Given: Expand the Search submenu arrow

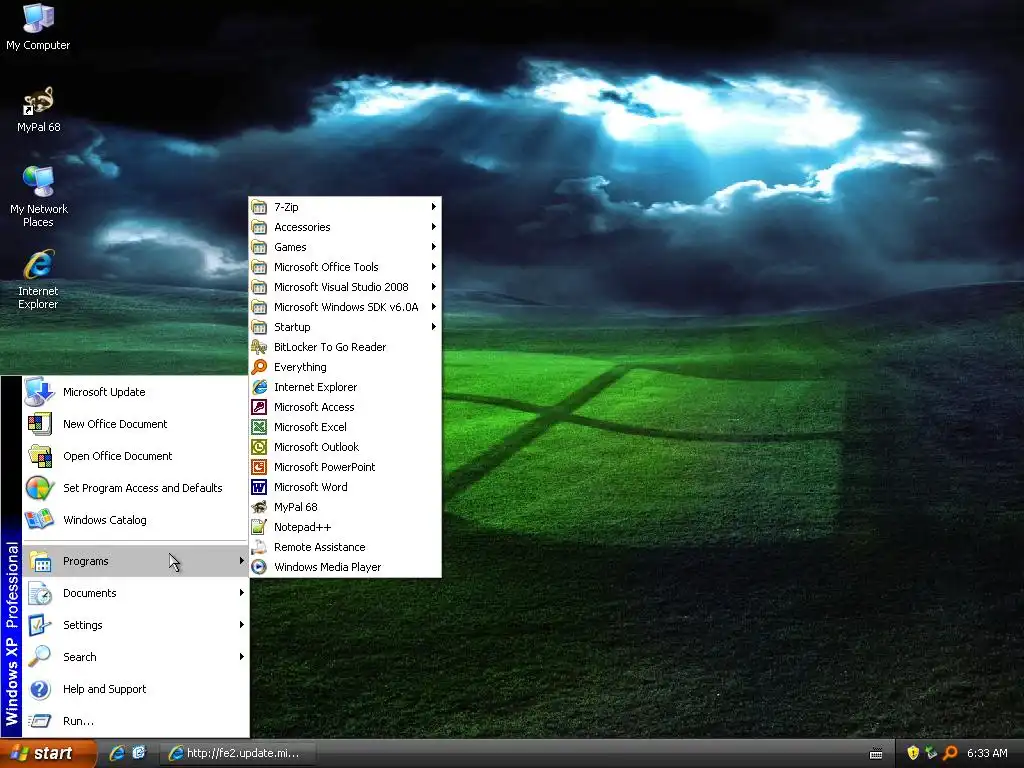Looking at the screenshot, I should (x=242, y=657).
